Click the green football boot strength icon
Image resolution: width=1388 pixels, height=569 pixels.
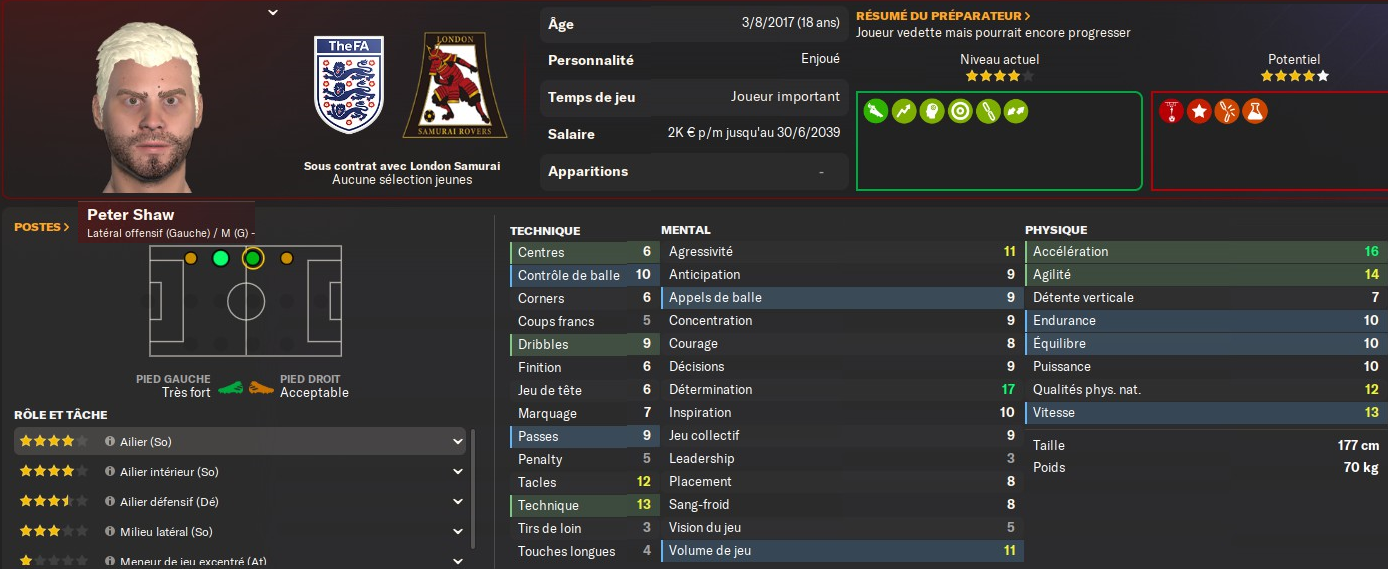[x=875, y=111]
